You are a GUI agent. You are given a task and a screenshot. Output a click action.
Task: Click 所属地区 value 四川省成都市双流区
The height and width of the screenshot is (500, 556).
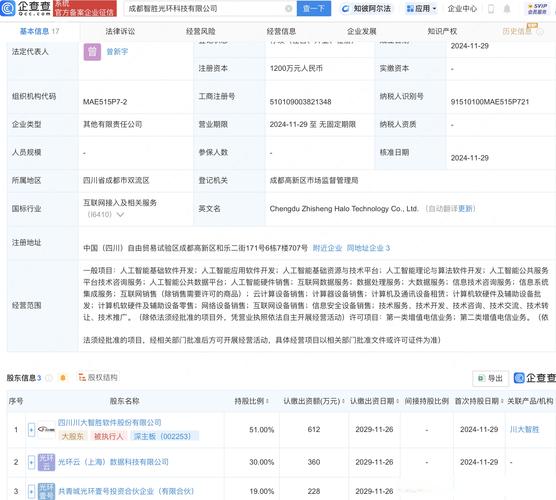[x=116, y=180]
